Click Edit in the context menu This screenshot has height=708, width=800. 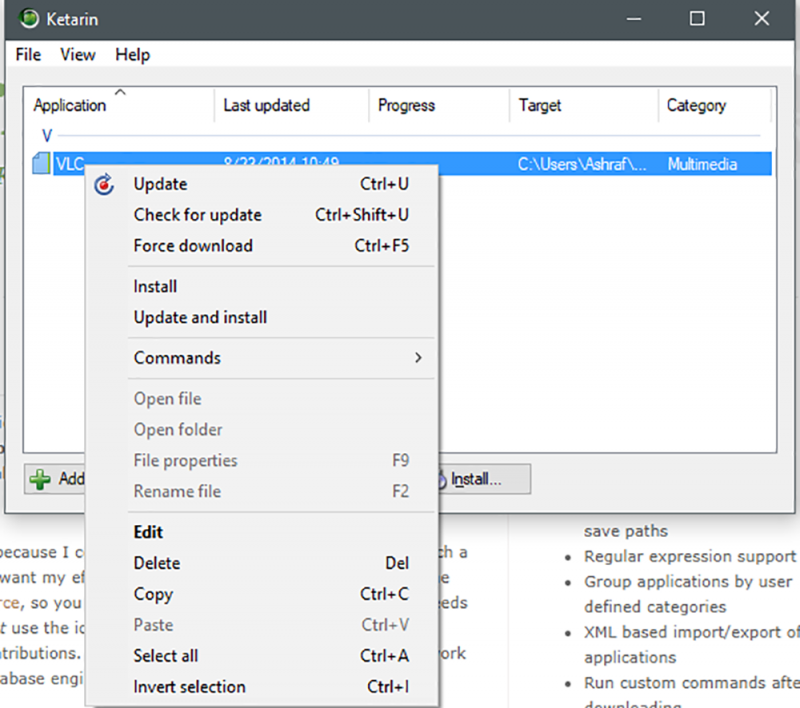click(148, 533)
